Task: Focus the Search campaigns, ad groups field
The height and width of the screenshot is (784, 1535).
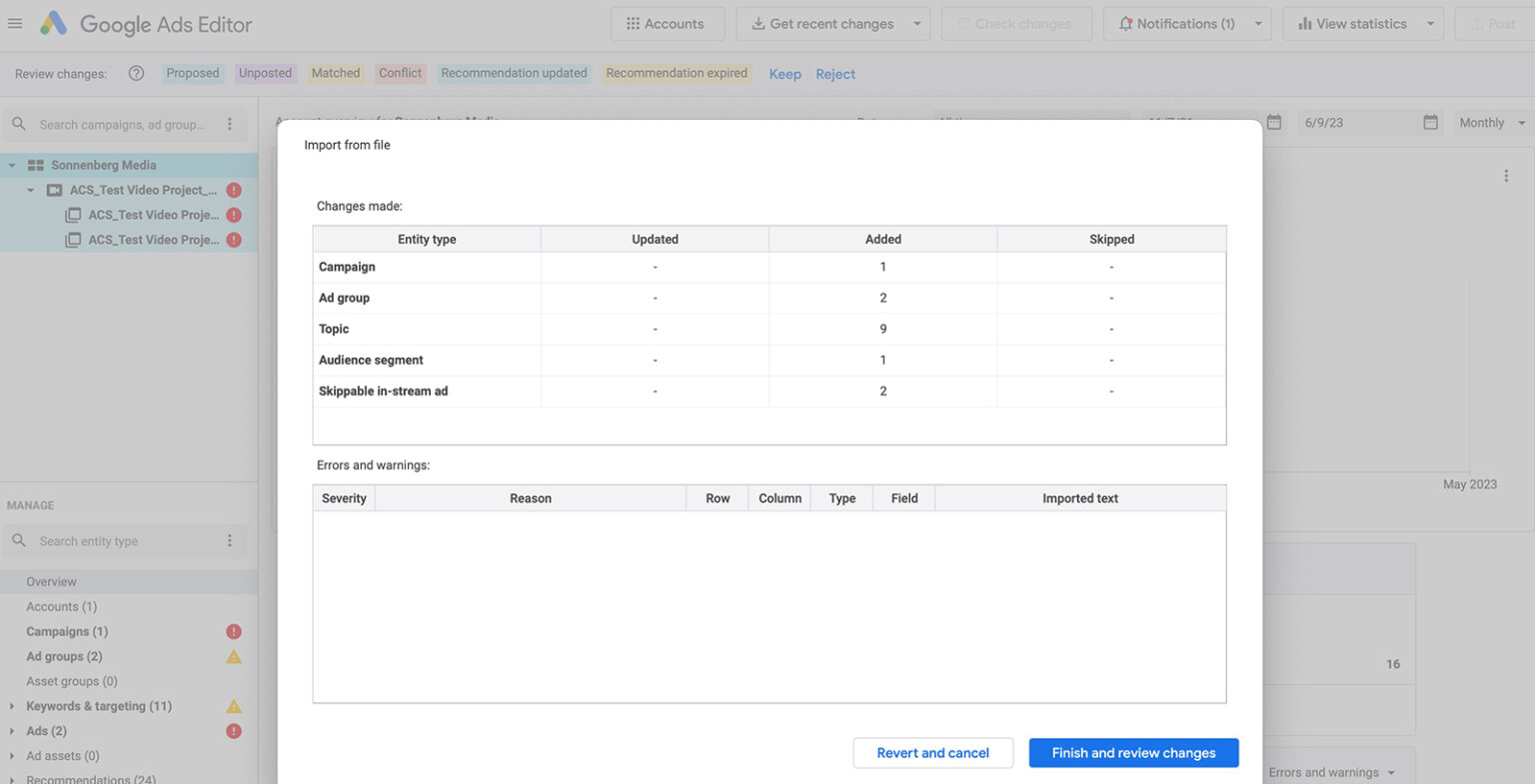Action: click(x=122, y=125)
